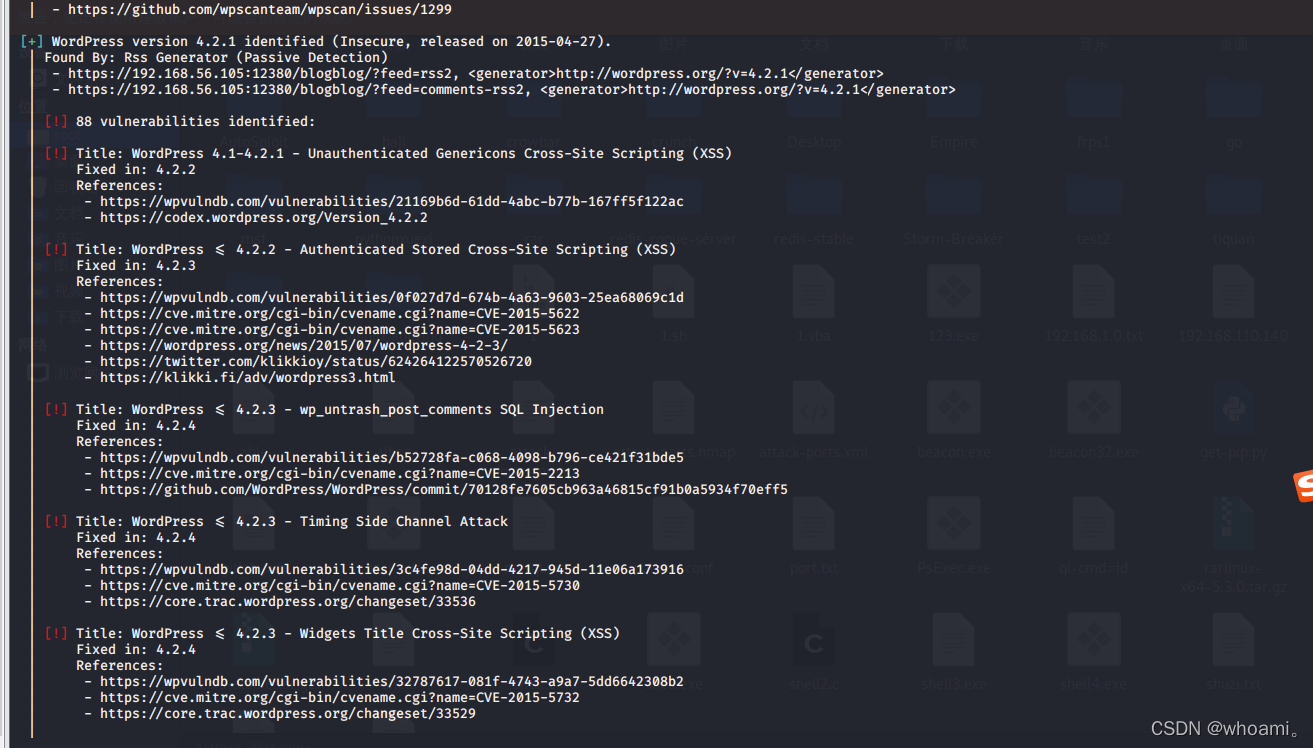Open the wpscan issues/1299 GitHub link

coord(260,9)
